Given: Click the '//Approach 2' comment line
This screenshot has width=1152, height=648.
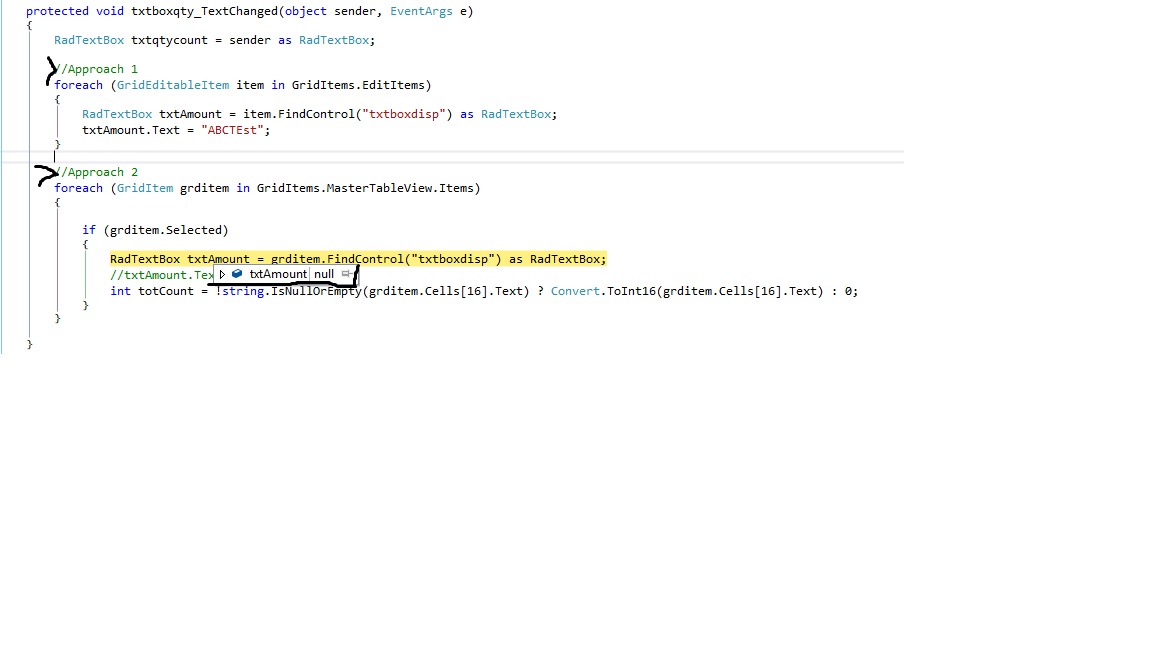Looking at the screenshot, I should click(96, 172).
